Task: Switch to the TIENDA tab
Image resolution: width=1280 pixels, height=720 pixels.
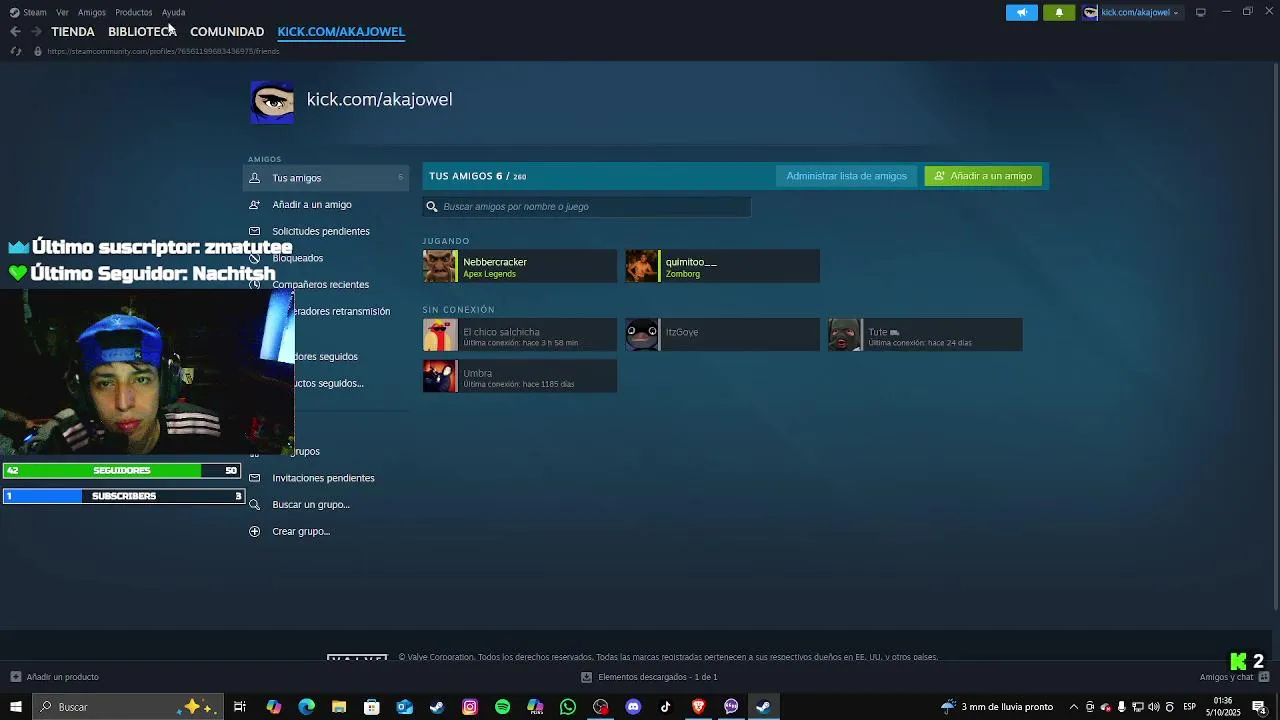Action: coord(73,32)
